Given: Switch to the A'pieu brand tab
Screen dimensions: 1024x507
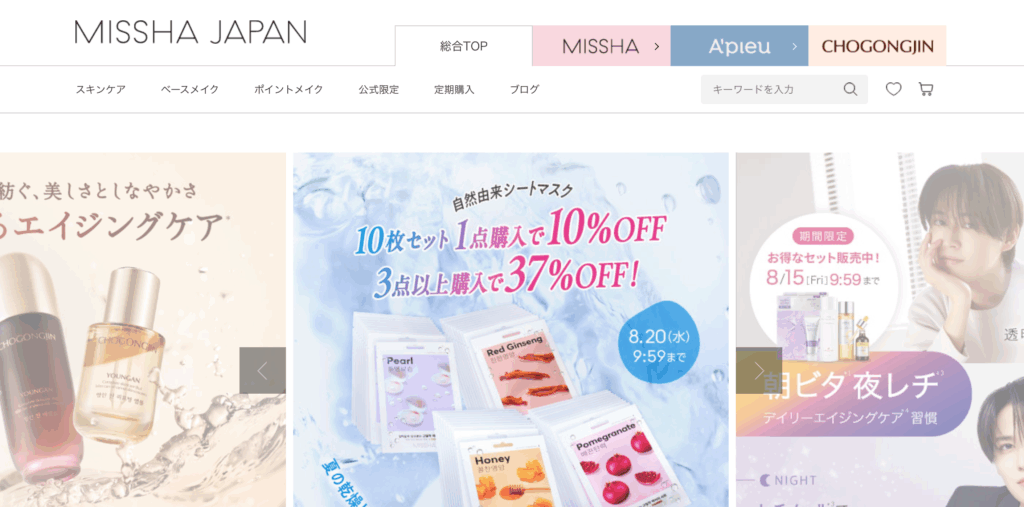Looking at the screenshot, I should tap(739, 46).
